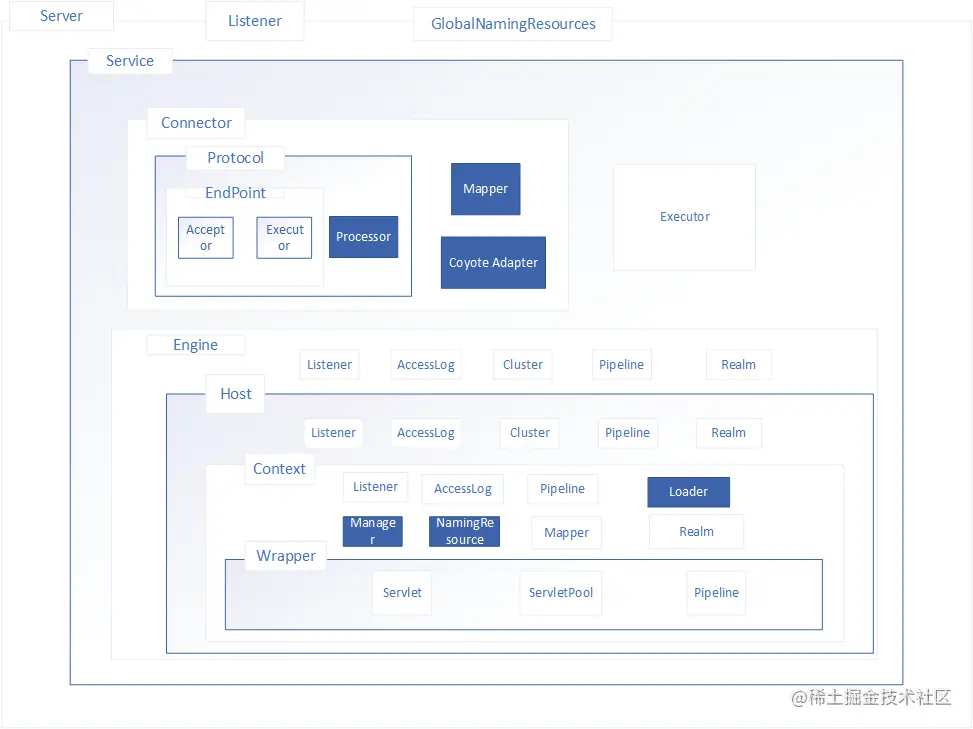Select the Engine-level Pipeline box
Viewport: 973px width, 729px height.
tap(621, 365)
